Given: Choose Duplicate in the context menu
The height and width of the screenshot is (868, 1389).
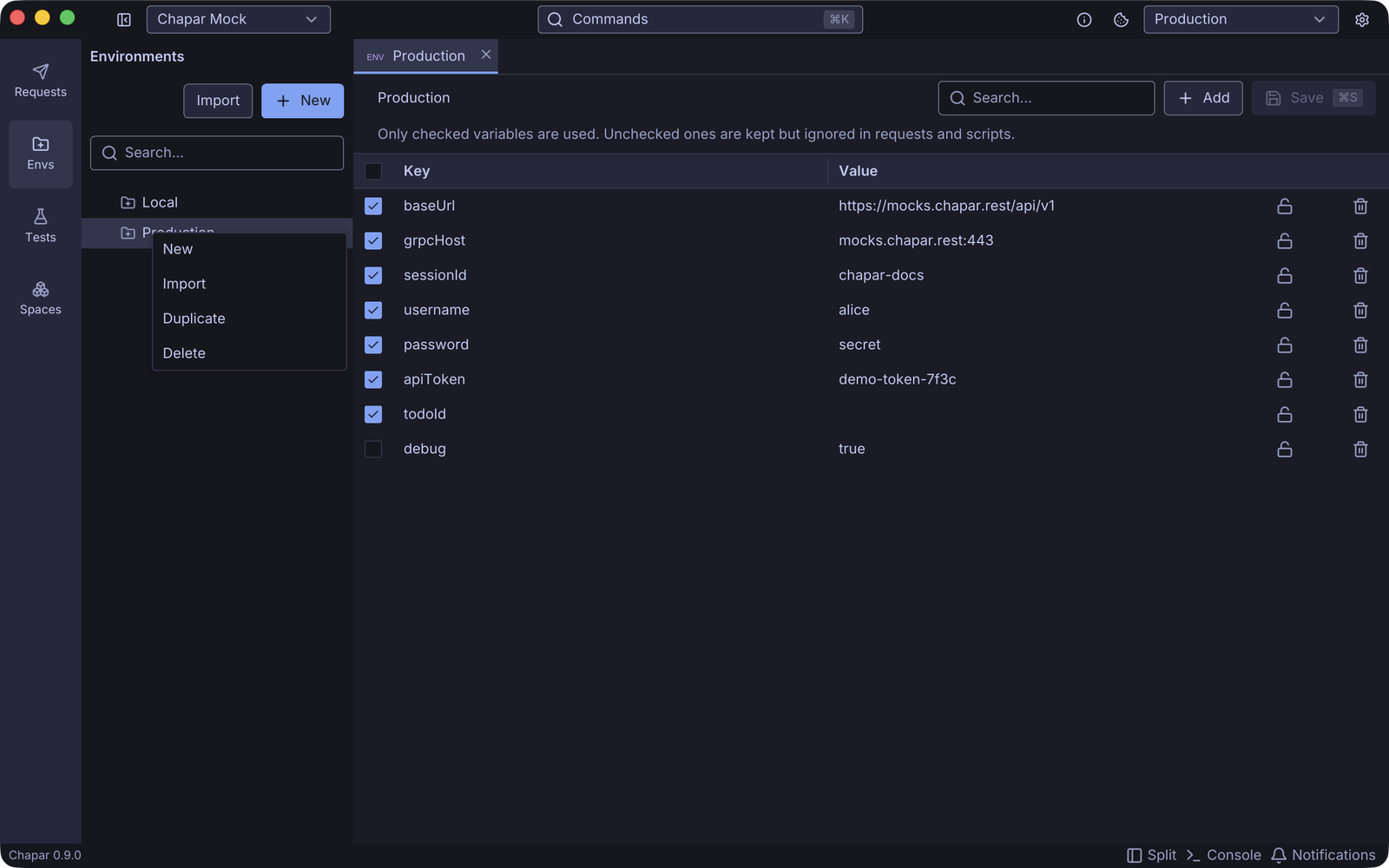Looking at the screenshot, I should coord(249,319).
